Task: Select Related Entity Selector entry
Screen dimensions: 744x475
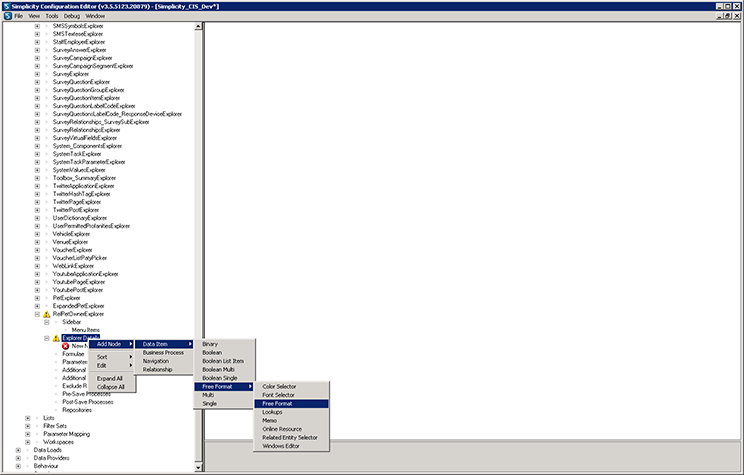Action: pos(291,438)
